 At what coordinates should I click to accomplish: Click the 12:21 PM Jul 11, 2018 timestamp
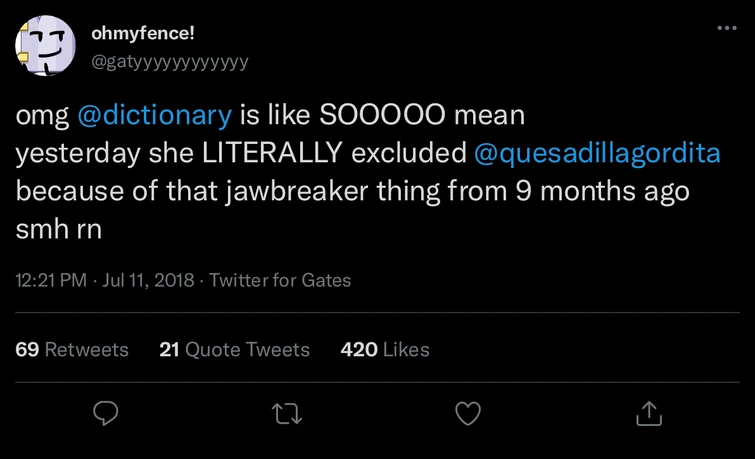(105, 280)
